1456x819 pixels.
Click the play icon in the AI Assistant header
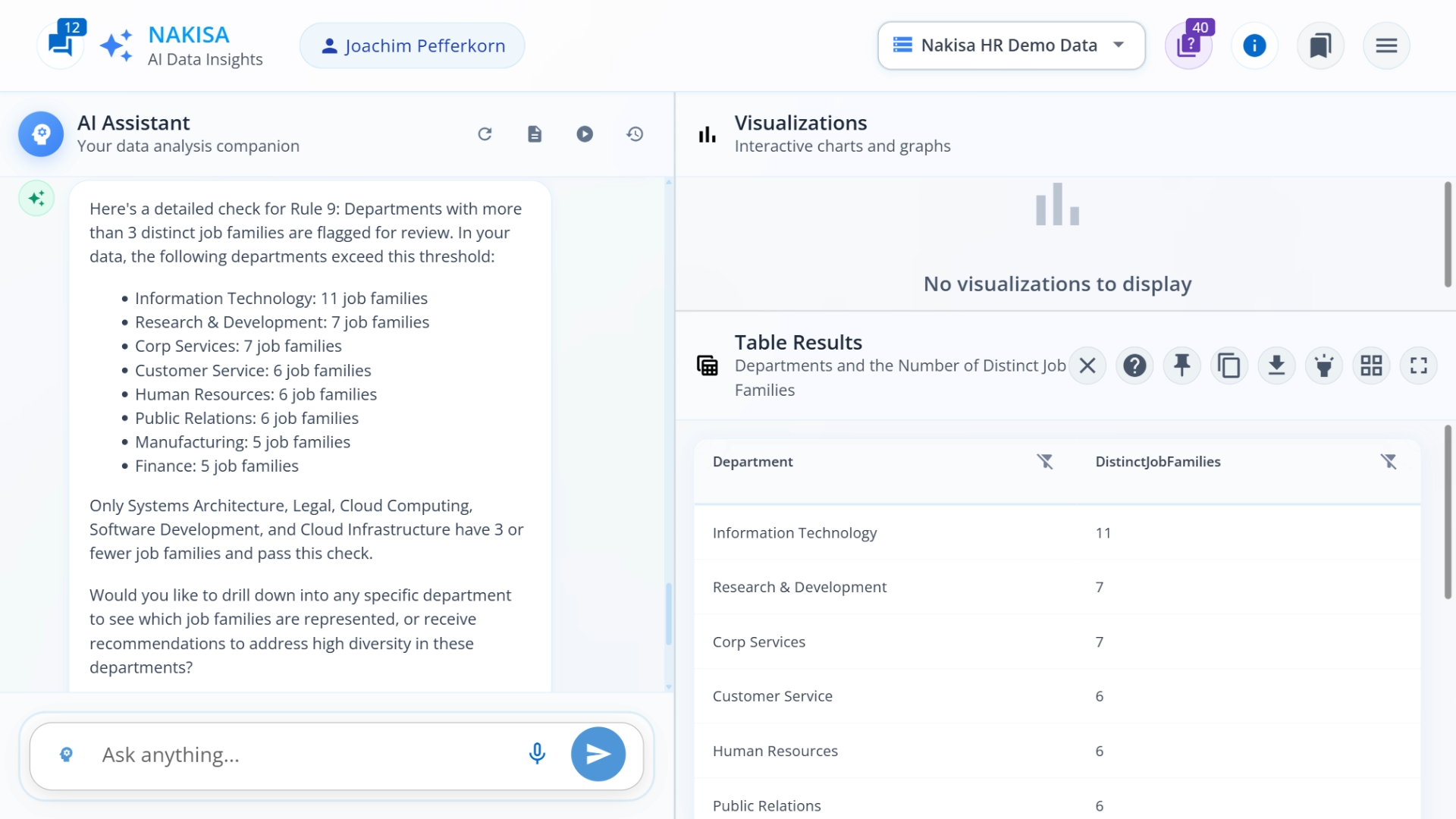coord(585,133)
